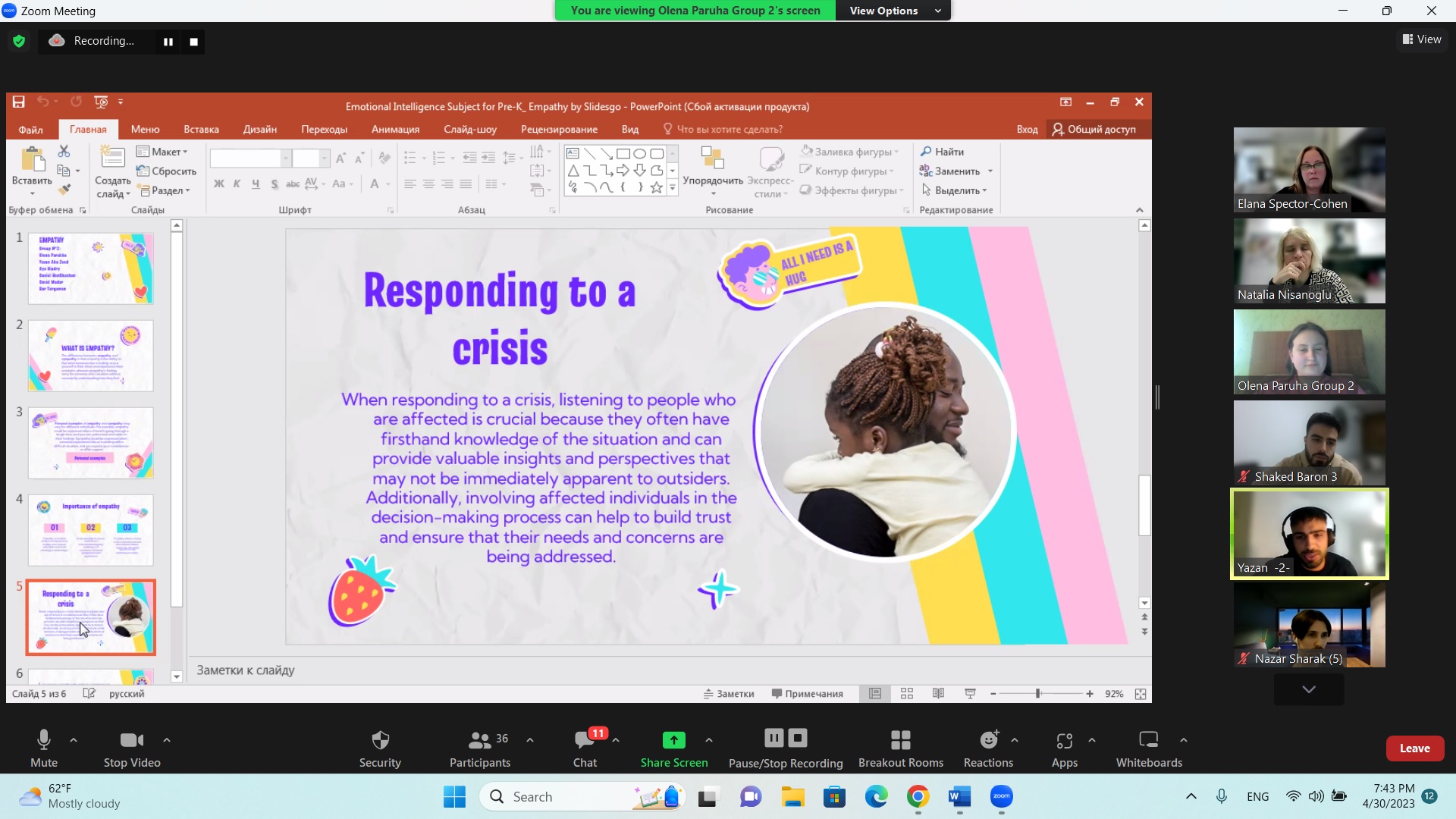The image size is (1456, 819).
Task: Click Заменить replace button
Action: (x=955, y=171)
